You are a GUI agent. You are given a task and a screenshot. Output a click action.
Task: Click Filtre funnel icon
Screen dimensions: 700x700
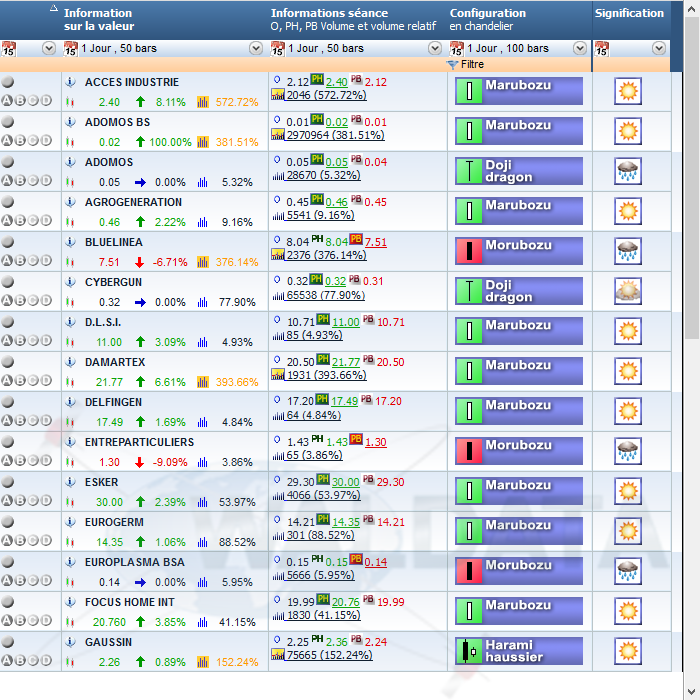[x=452, y=65]
